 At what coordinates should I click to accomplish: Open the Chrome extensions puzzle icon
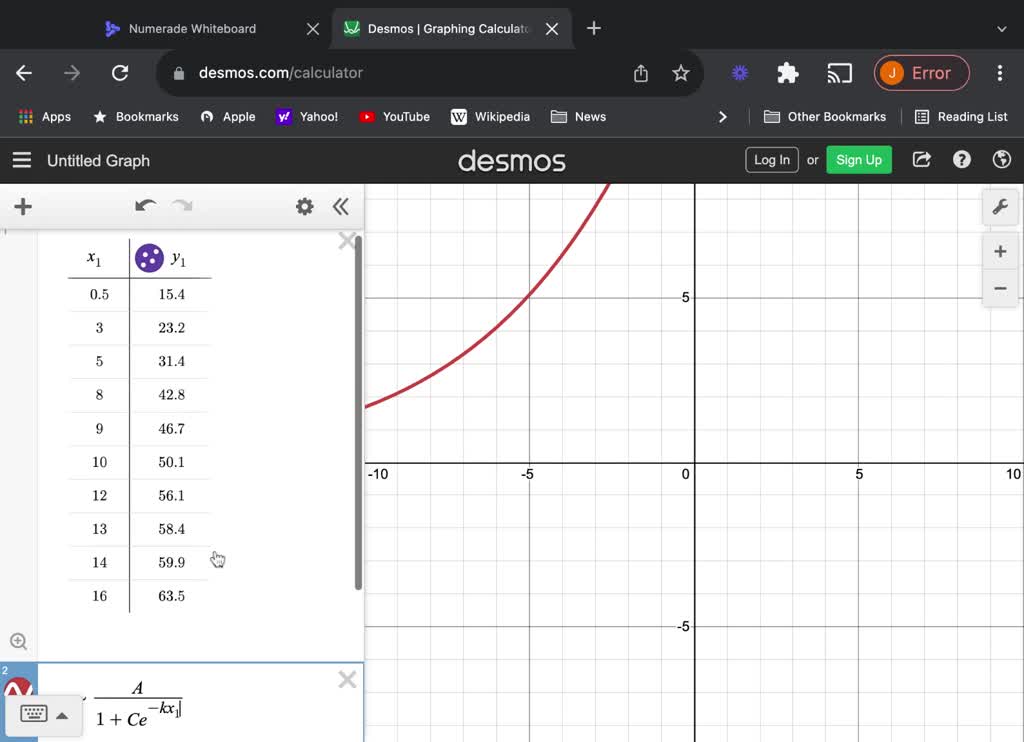point(787,73)
